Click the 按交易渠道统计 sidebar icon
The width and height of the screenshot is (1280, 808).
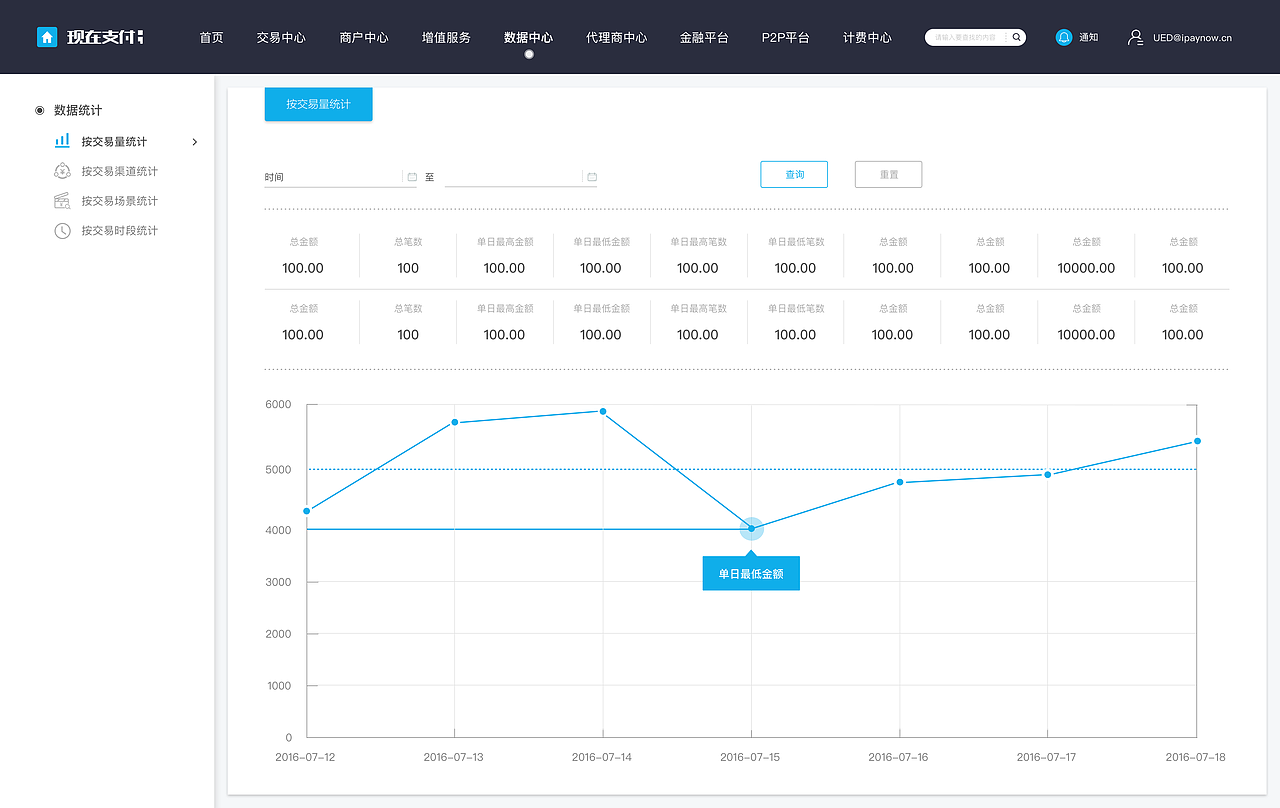coord(62,171)
